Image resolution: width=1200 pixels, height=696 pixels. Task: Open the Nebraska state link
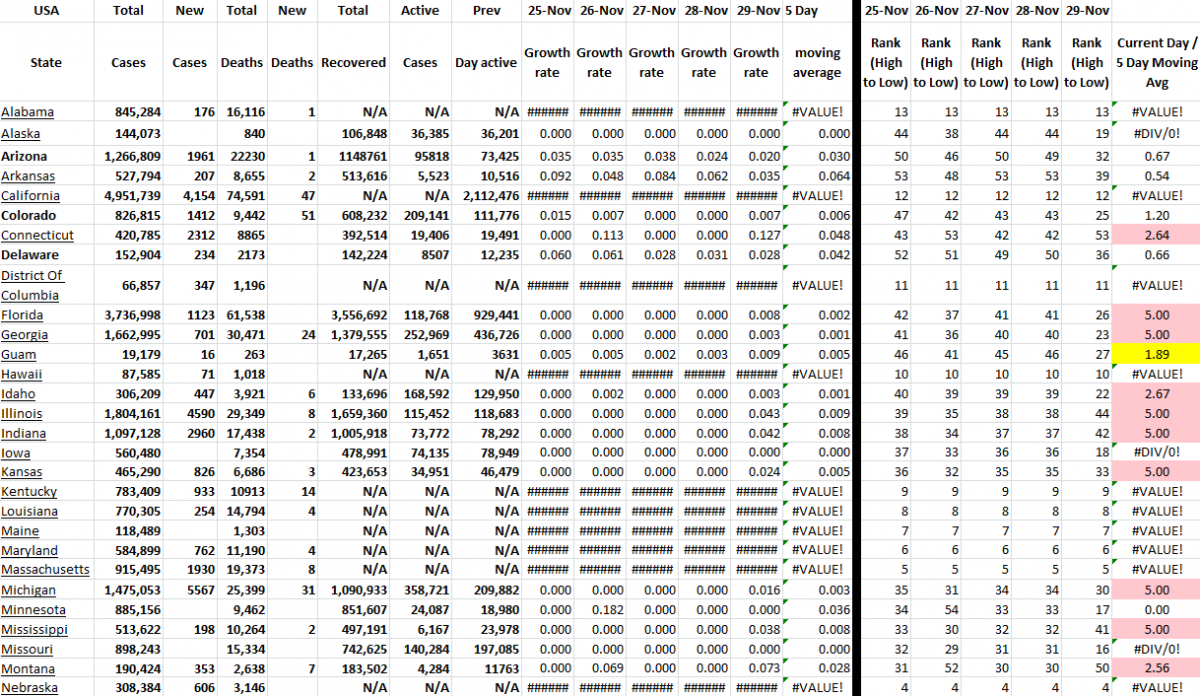pos(31,687)
